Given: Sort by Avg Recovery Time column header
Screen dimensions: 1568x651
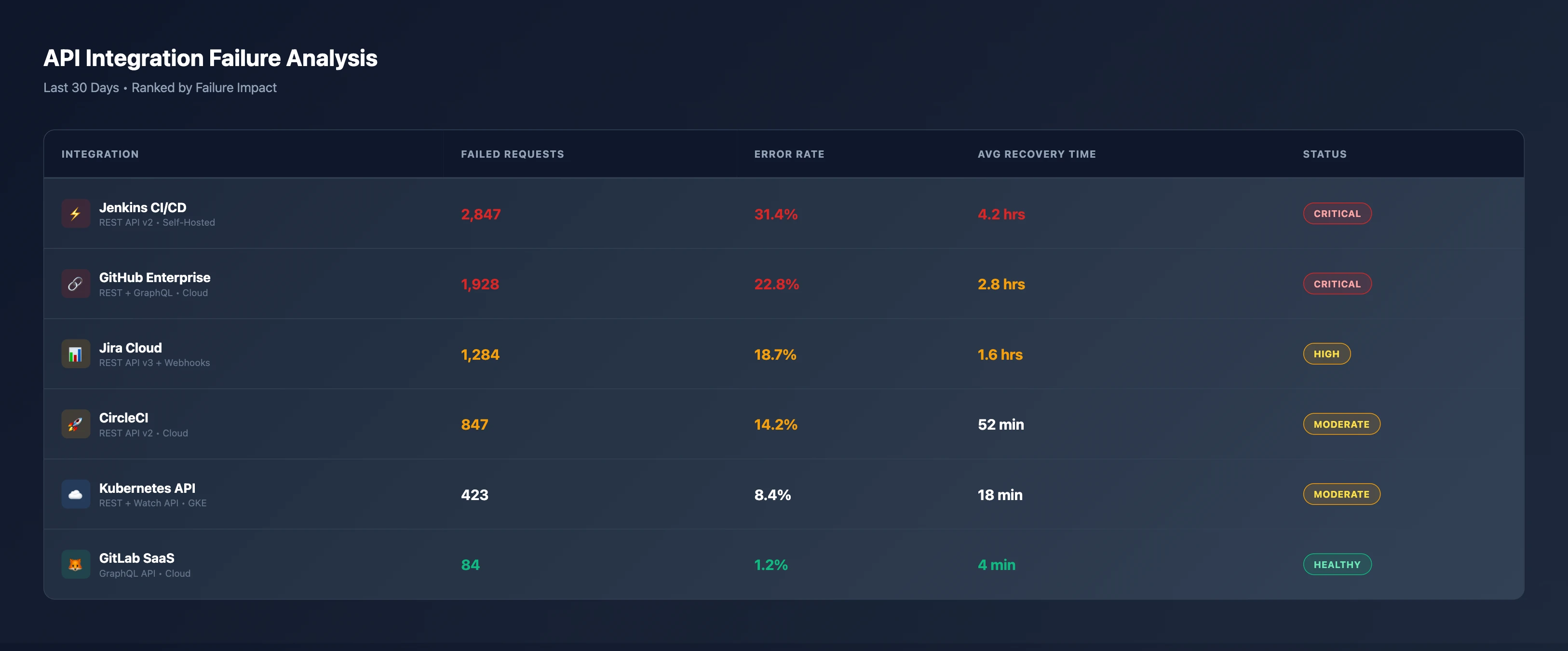Looking at the screenshot, I should [1037, 154].
